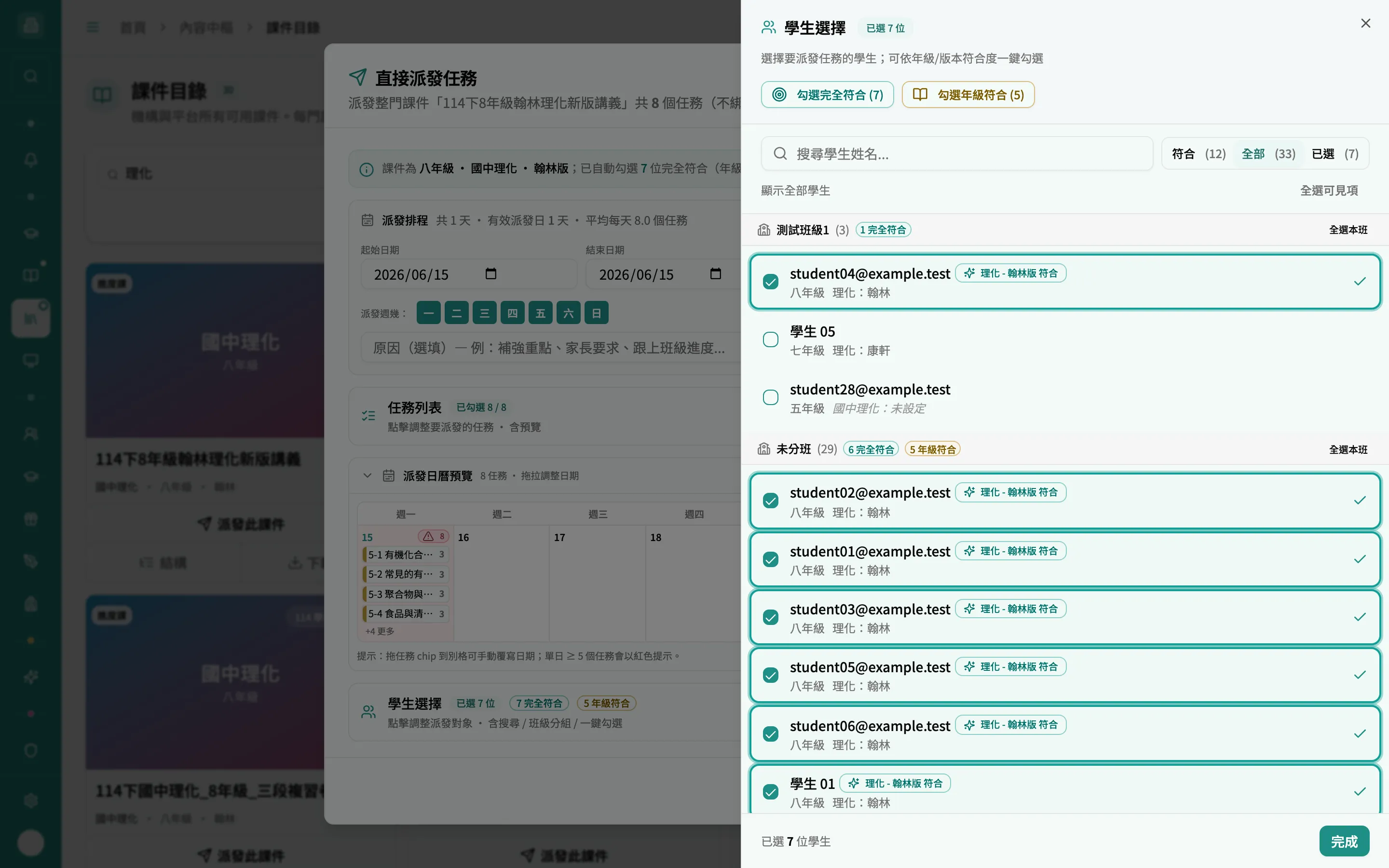
Task: Click the calendar icon beside 派發排程
Action: (368, 220)
